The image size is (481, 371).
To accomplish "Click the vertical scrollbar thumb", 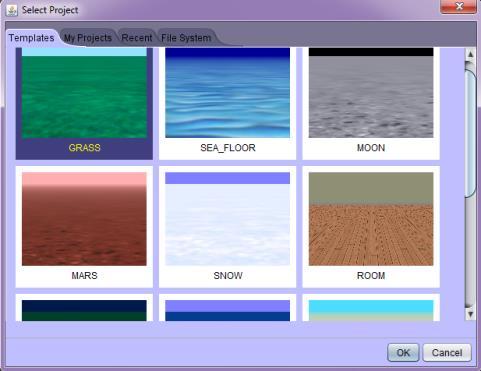I will click(x=470, y=133).
